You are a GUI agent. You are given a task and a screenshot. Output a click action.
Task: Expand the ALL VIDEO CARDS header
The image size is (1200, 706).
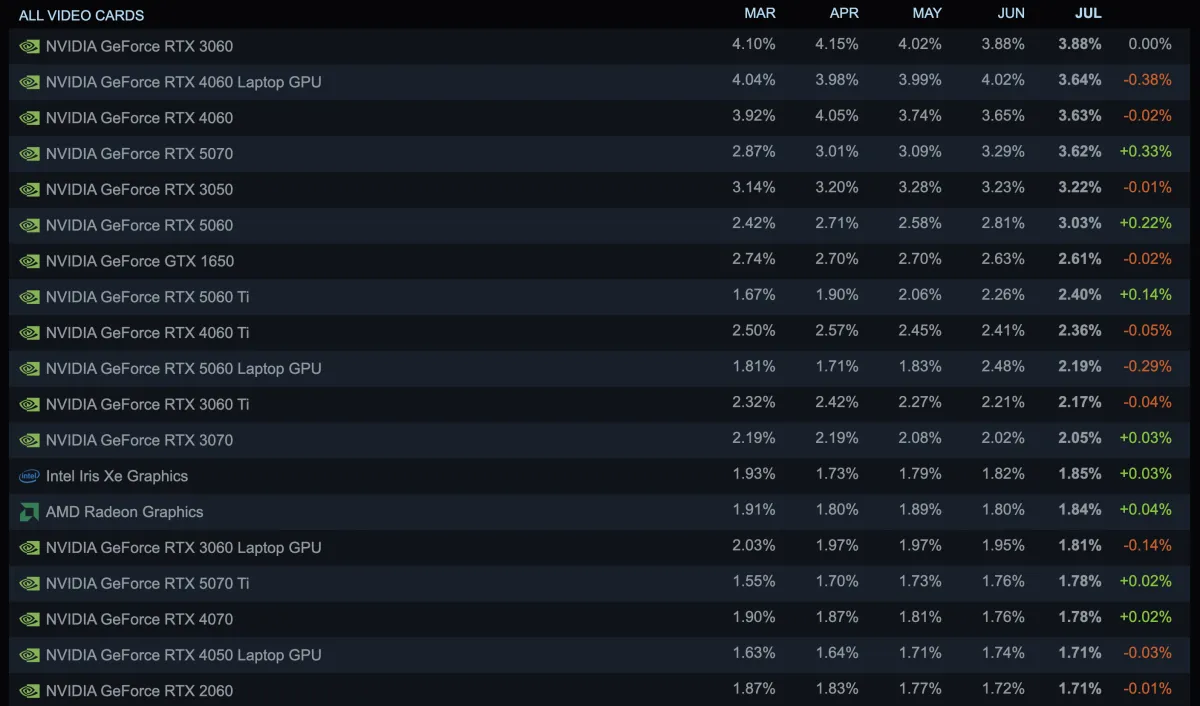click(x=82, y=15)
